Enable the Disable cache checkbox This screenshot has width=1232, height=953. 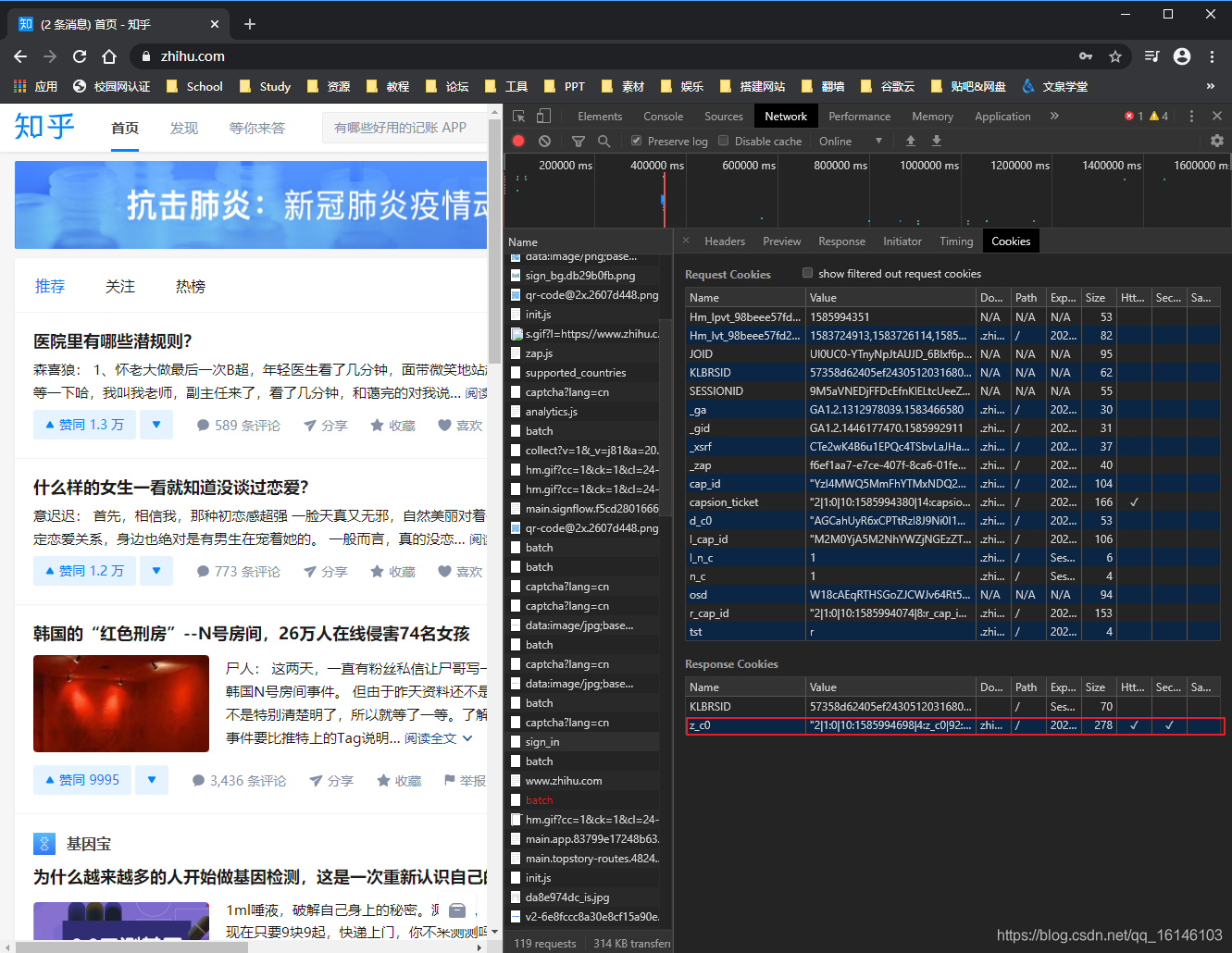coord(723,141)
